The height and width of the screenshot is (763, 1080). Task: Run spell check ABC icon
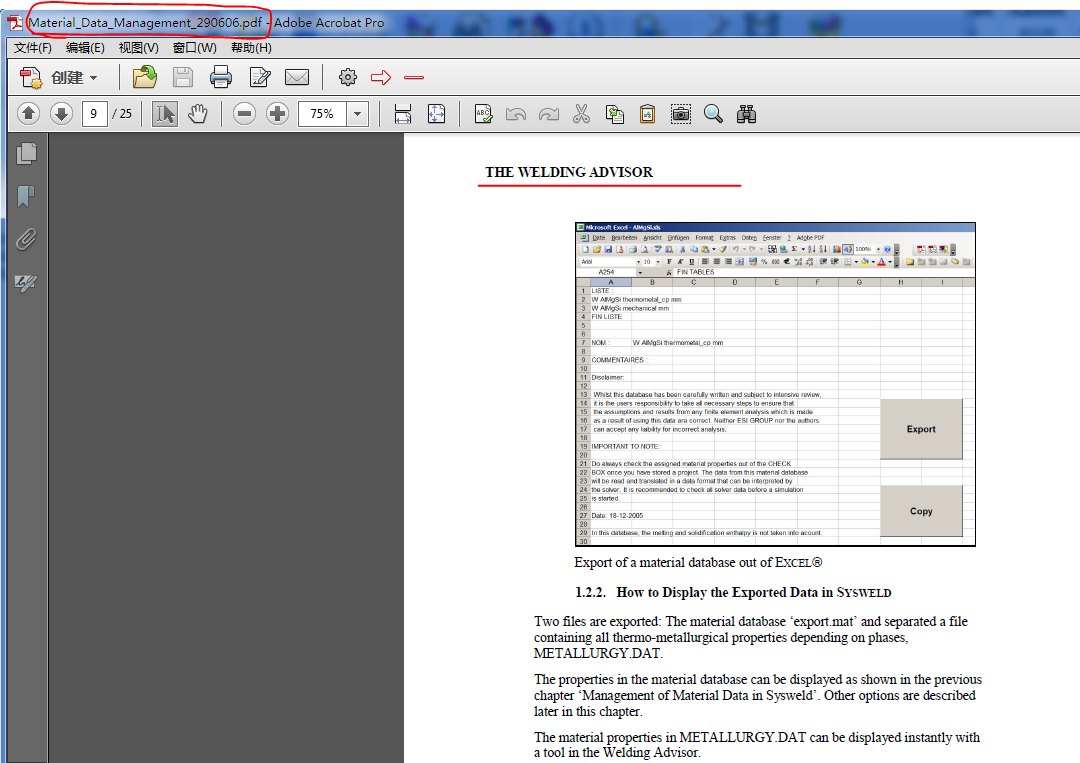484,114
